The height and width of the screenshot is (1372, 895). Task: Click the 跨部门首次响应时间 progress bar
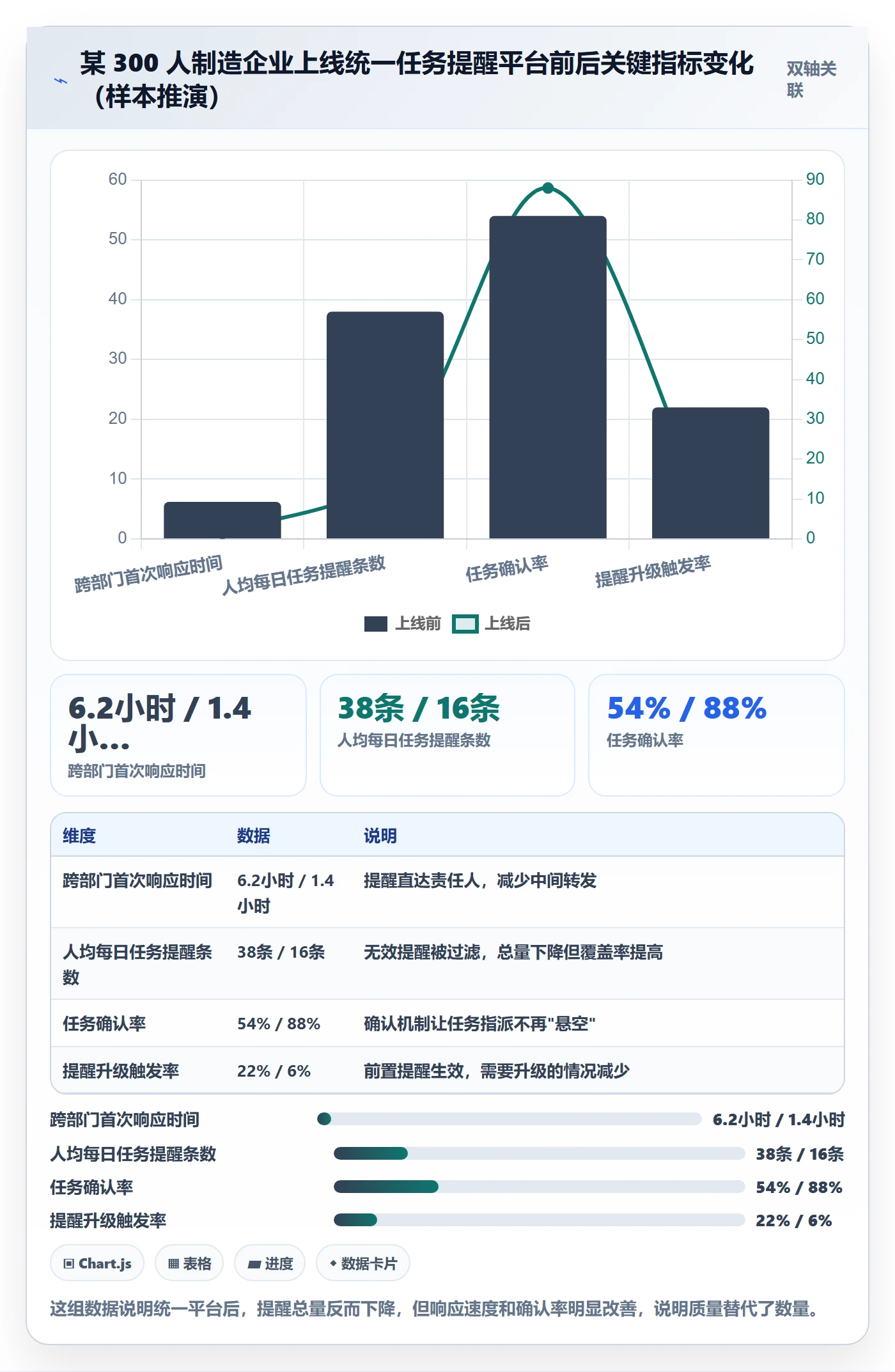click(x=510, y=1119)
